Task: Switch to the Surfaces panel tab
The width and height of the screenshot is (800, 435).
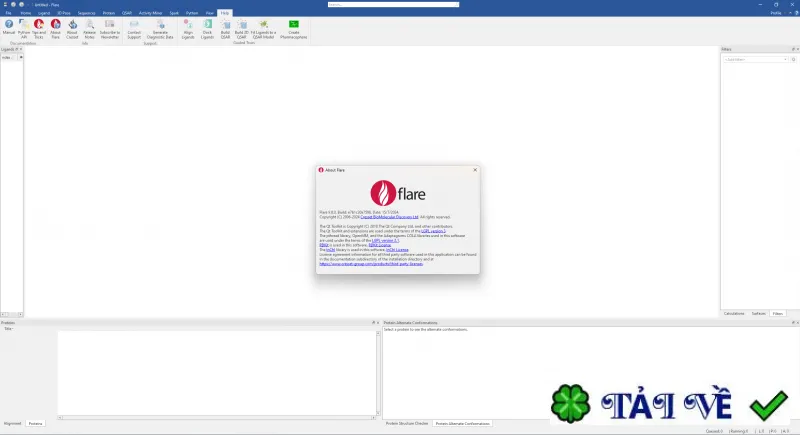Action: tap(758, 314)
